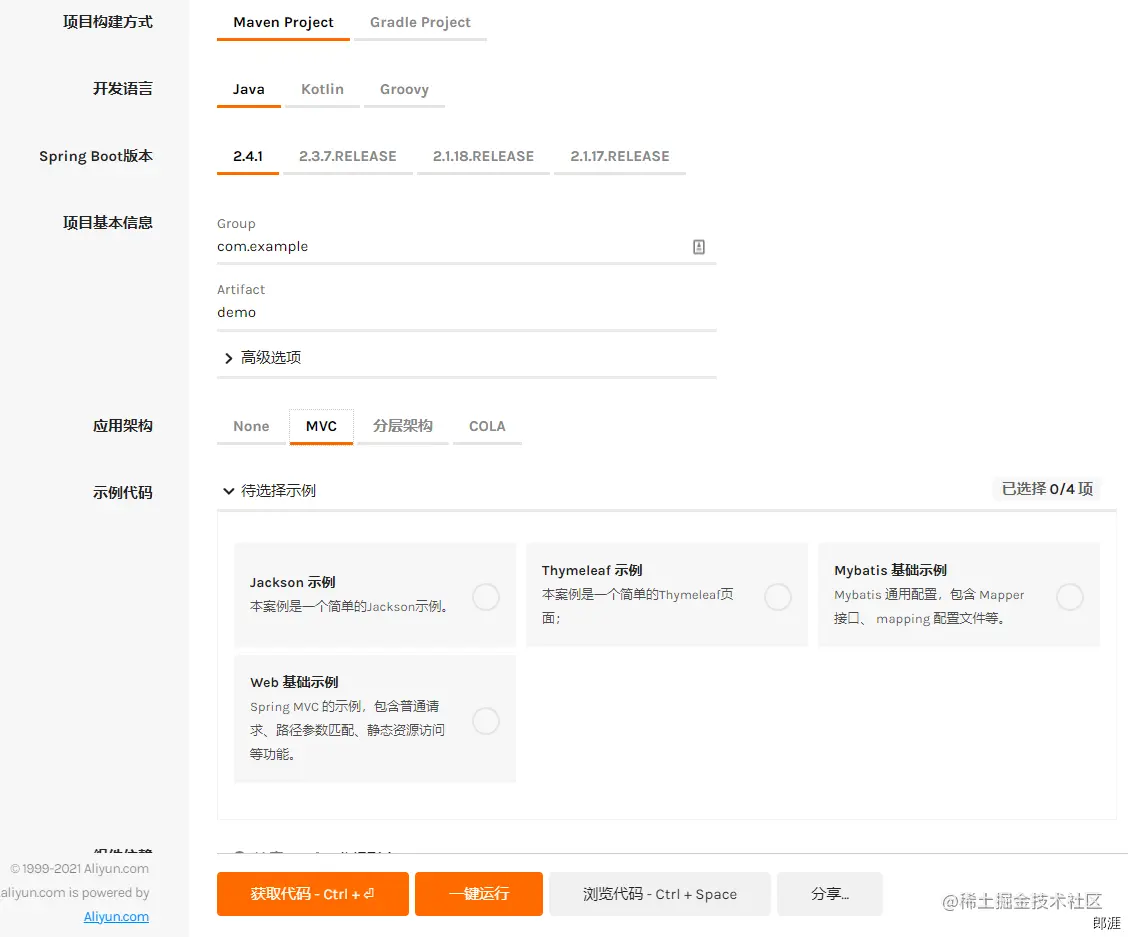Select COLA application architecture
Viewport: 1128px width, 937px height.
pyautogui.click(x=487, y=426)
